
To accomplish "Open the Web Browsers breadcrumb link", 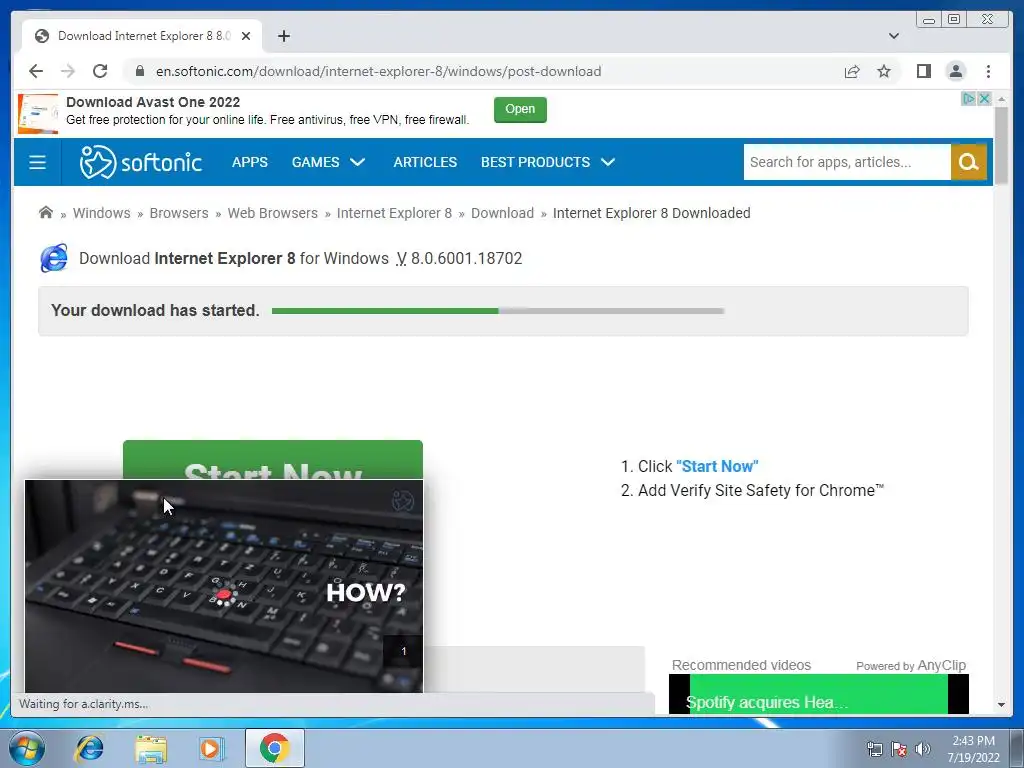I will (x=272, y=213).
